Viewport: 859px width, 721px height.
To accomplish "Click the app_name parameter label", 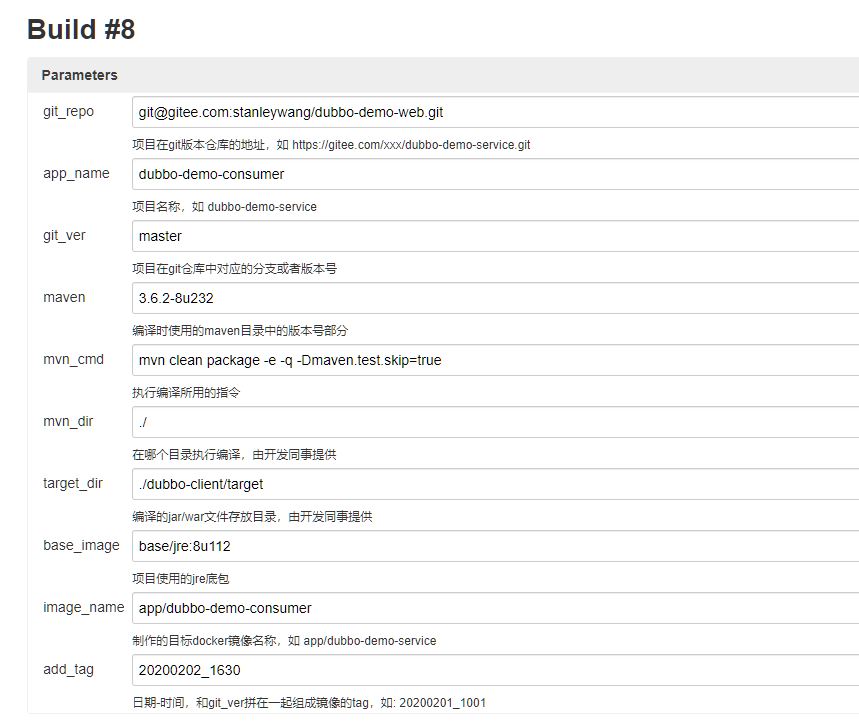I will 76,174.
